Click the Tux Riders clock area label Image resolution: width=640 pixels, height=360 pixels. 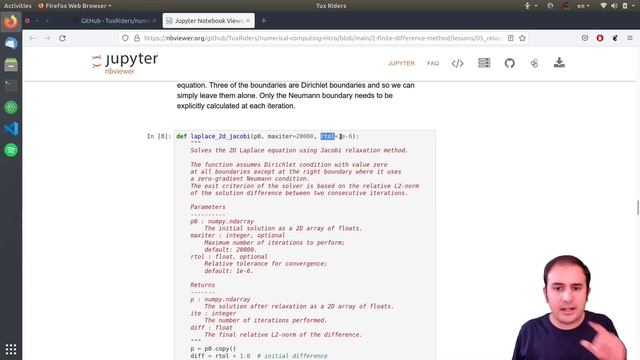coord(331,6)
